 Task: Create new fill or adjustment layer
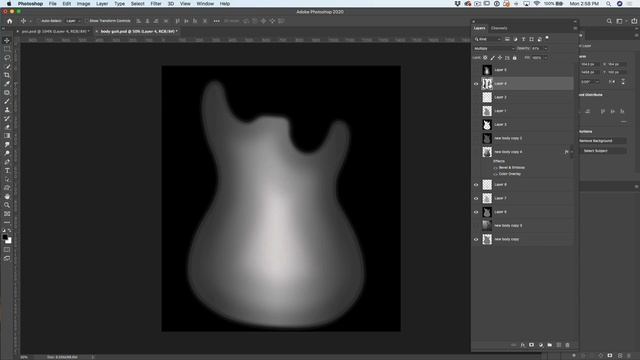(x=541, y=345)
